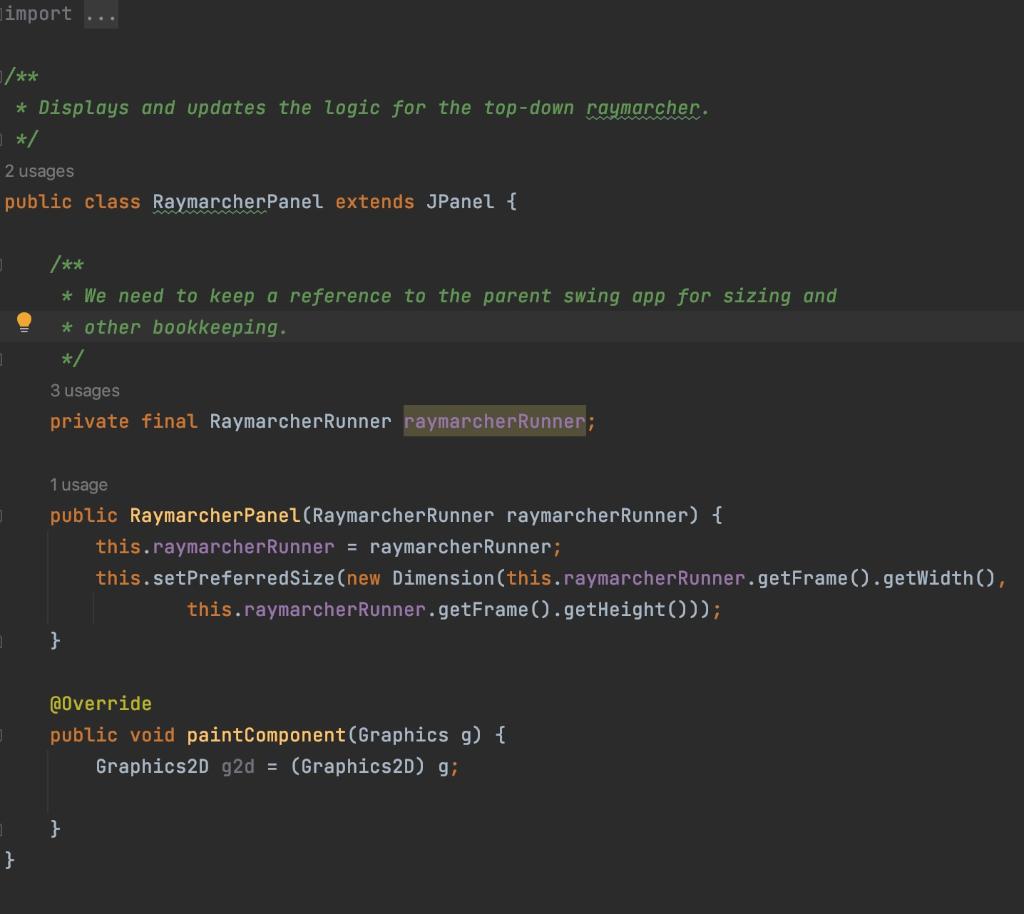Click the highlighted raymarcherRunner field name
Viewport: 1024px width, 914px height.
pyautogui.click(x=494, y=421)
